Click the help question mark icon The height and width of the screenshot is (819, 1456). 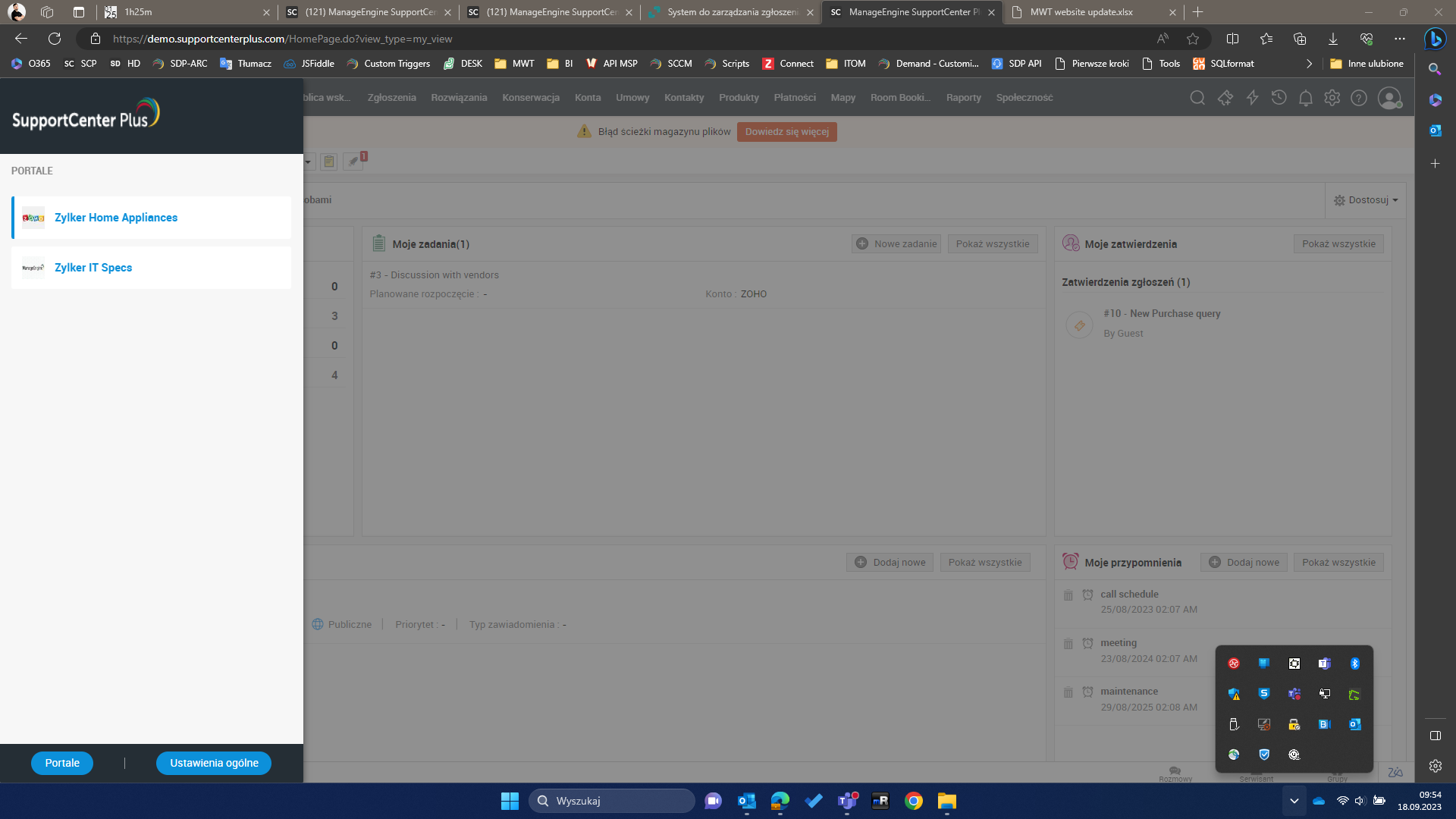[x=1359, y=98]
